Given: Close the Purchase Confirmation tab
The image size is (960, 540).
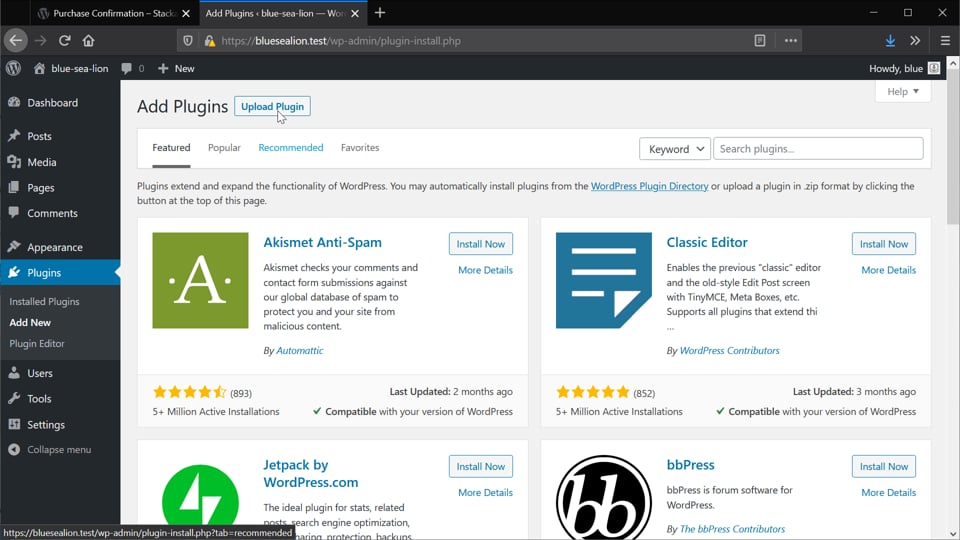Looking at the screenshot, I should (186, 13).
